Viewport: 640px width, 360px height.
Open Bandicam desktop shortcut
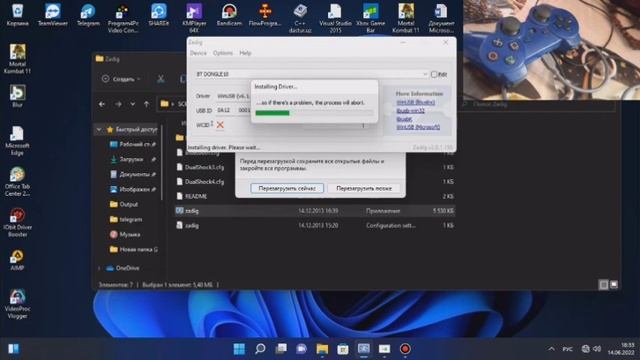pyautogui.click(x=229, y=15)
